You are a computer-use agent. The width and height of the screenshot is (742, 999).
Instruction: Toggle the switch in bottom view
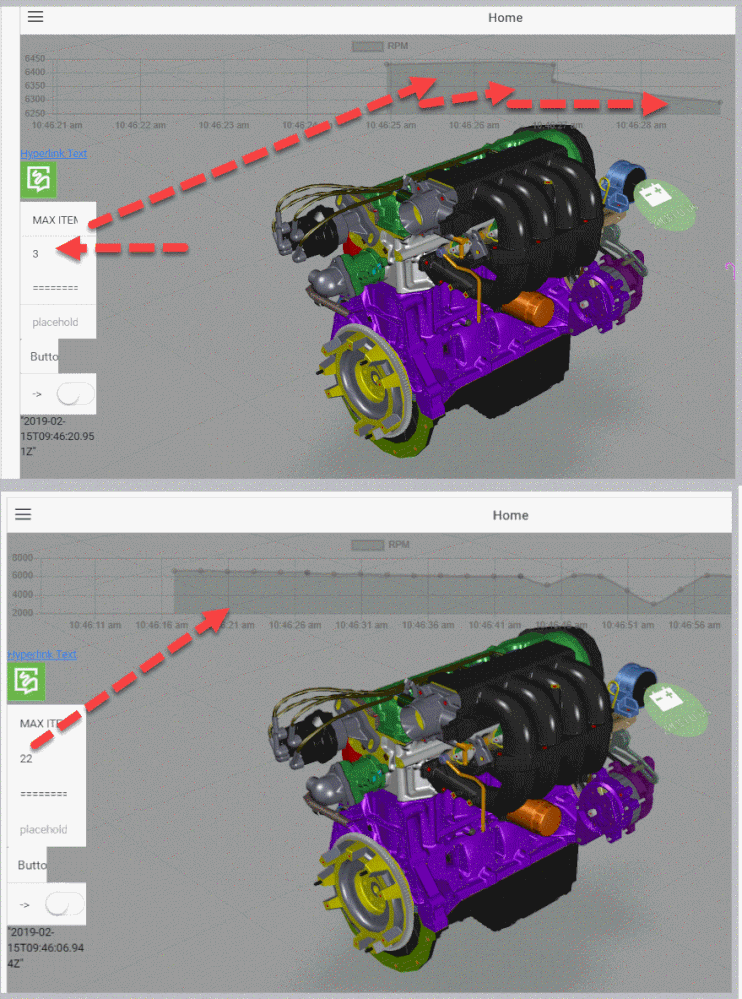(64, 904)
